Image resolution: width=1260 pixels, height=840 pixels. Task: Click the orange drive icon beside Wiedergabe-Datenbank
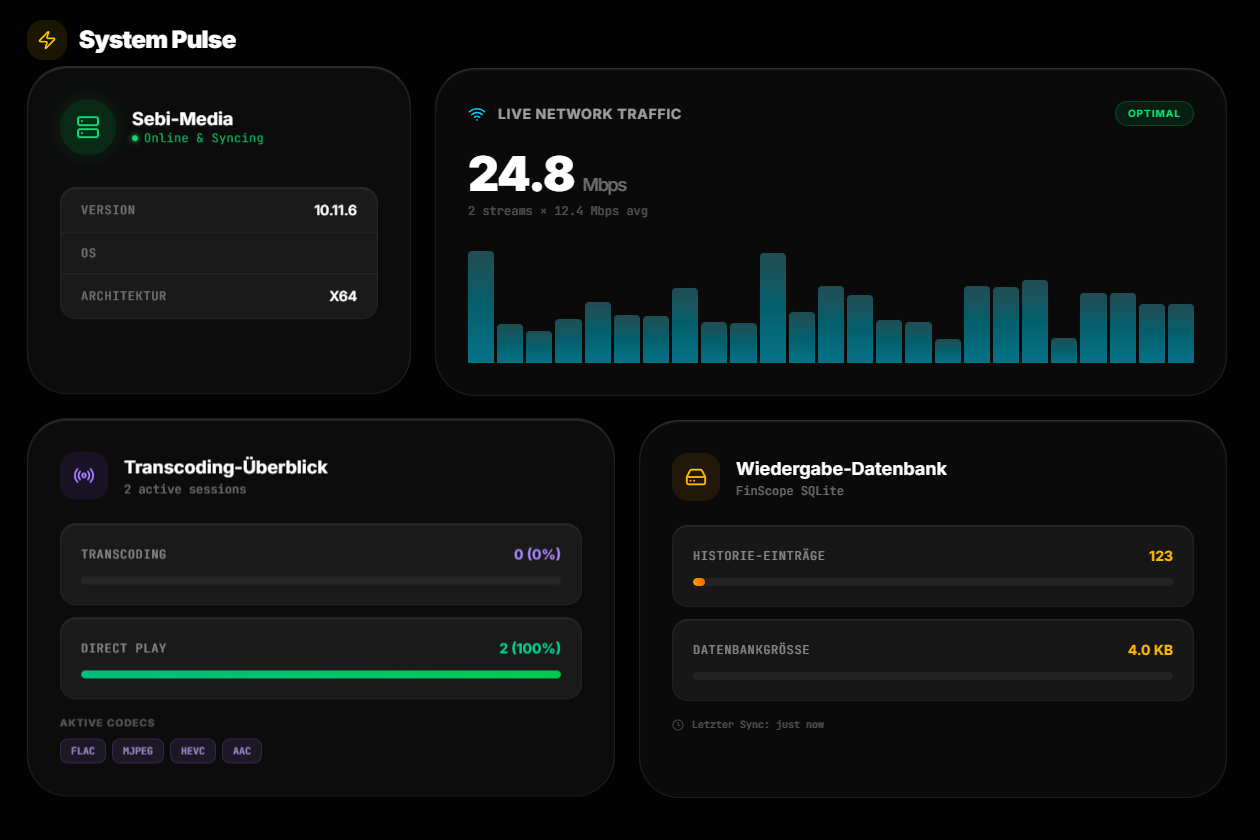[696, 477]
